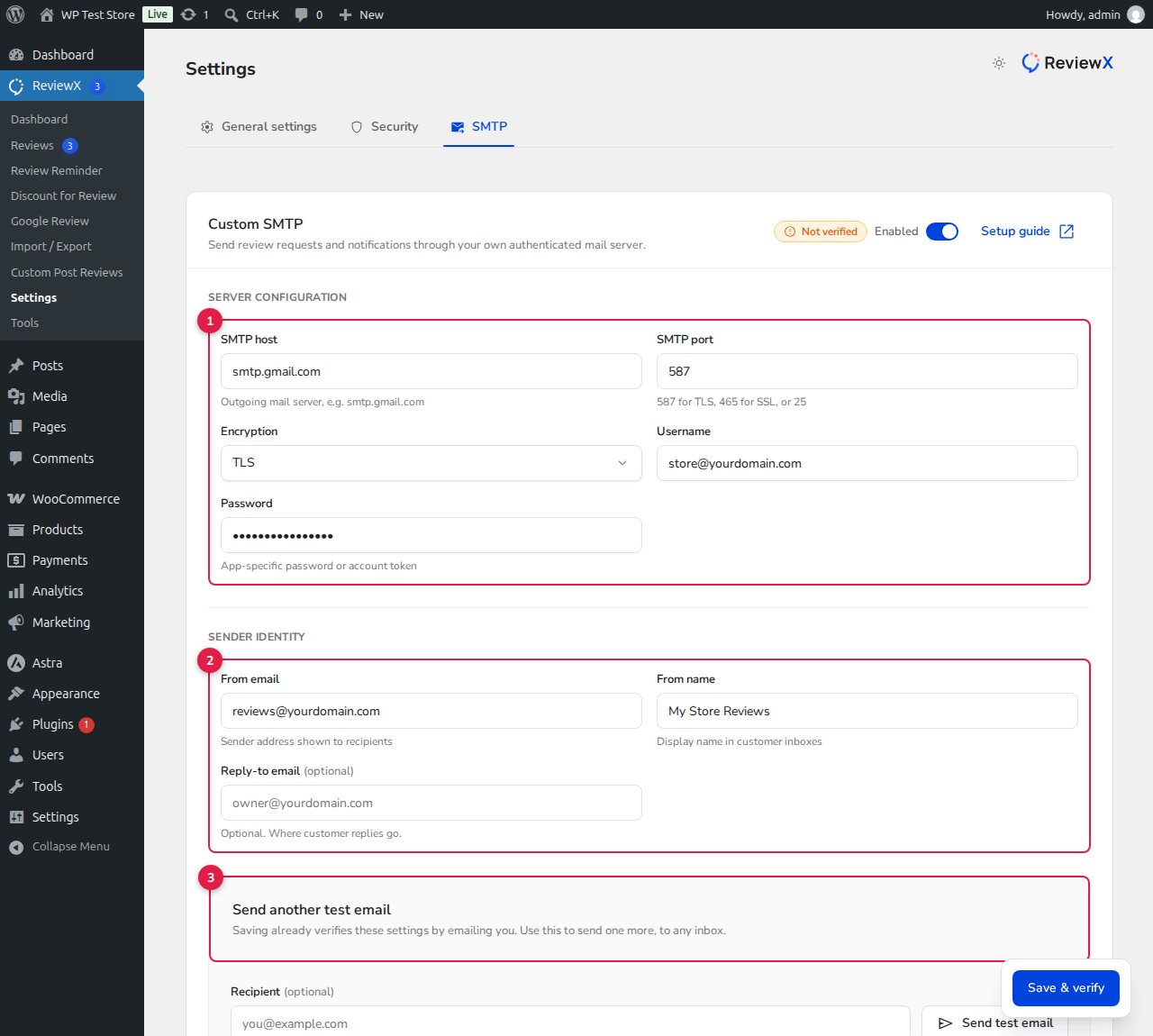Open Import / Export submenu item
Image resolution: width=1153 pixels, height=1036 pixels.
[x=50, y=246]
